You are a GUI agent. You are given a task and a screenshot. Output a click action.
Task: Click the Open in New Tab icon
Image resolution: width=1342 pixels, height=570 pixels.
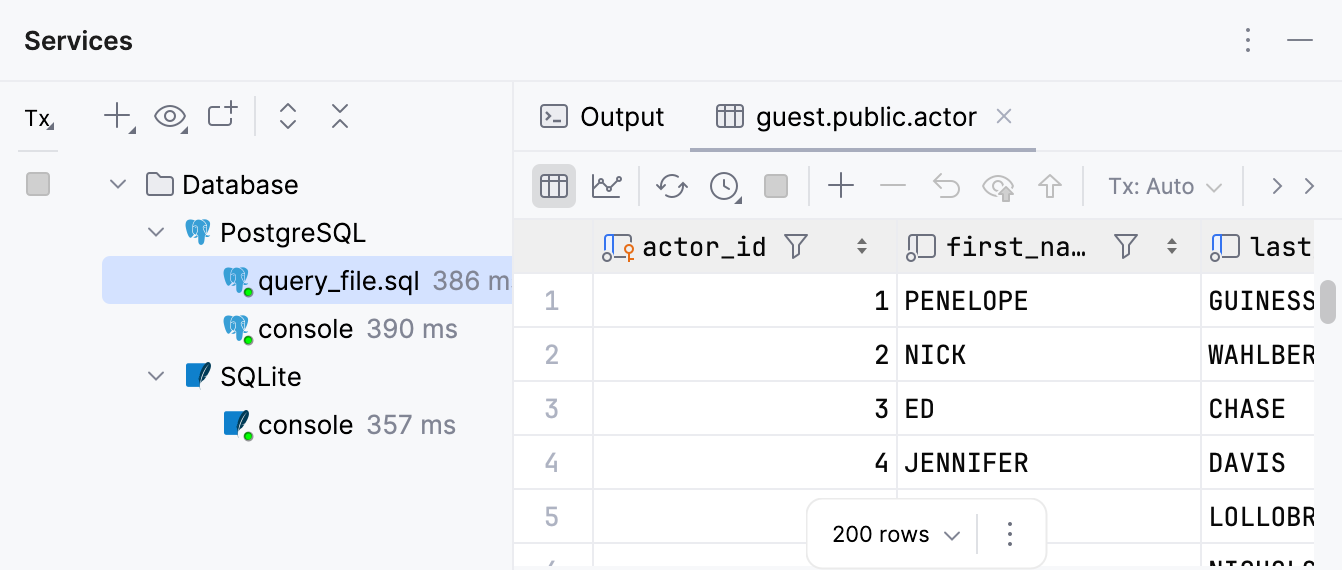222,115
